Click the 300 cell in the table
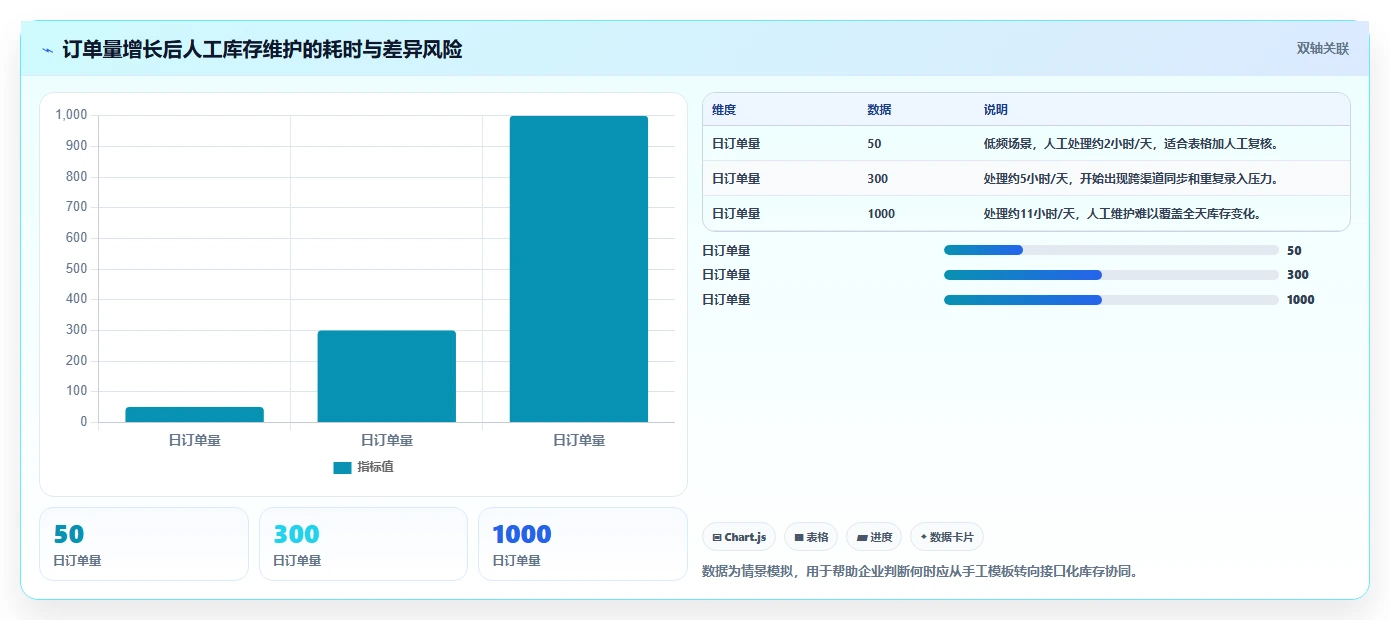This screenshot has height=620, width=1390. click(877, 179)
